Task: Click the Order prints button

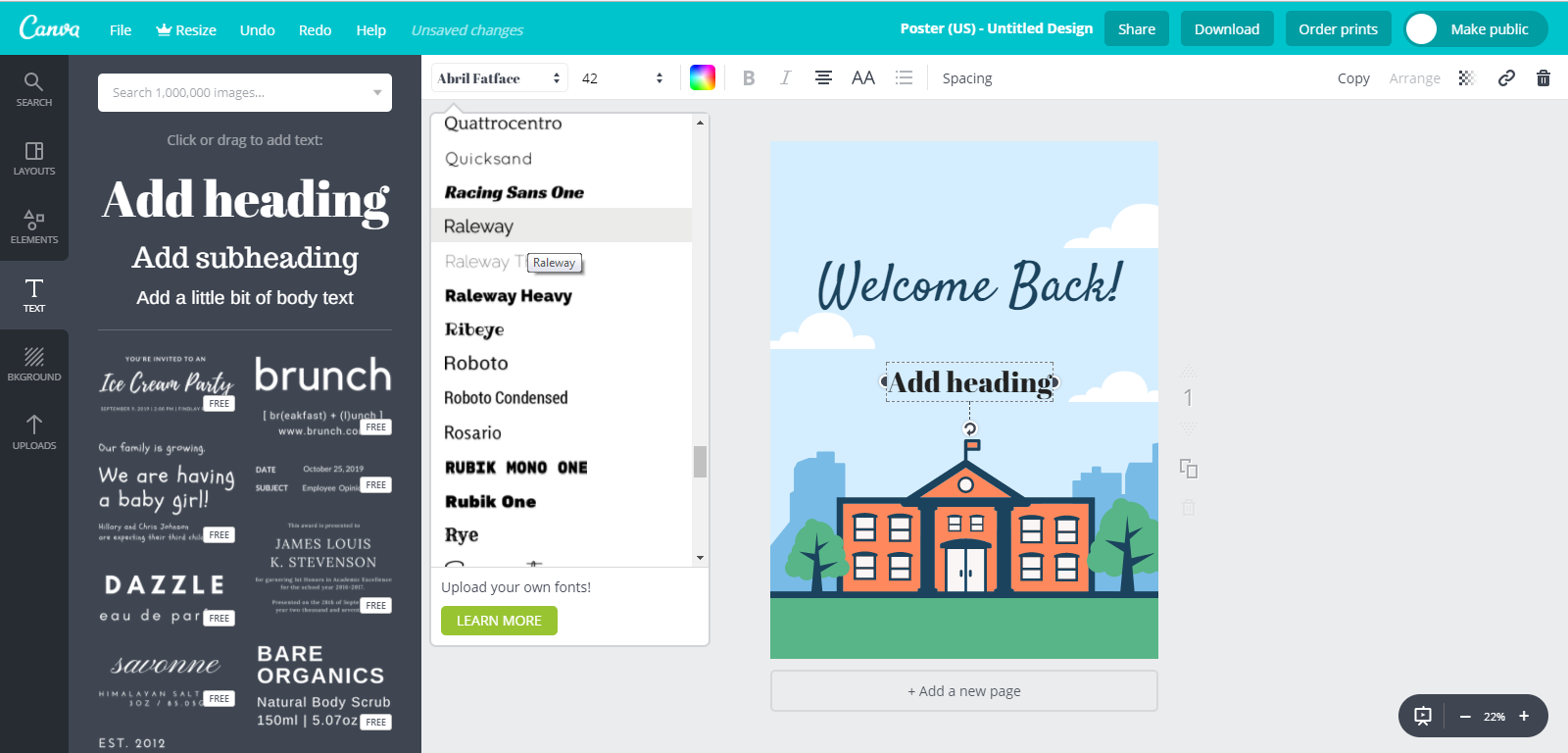Action: point(1339,28)
